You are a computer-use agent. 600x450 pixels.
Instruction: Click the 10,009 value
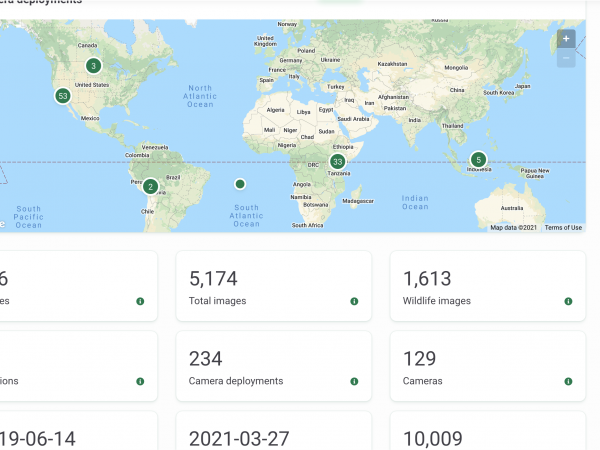433,439
